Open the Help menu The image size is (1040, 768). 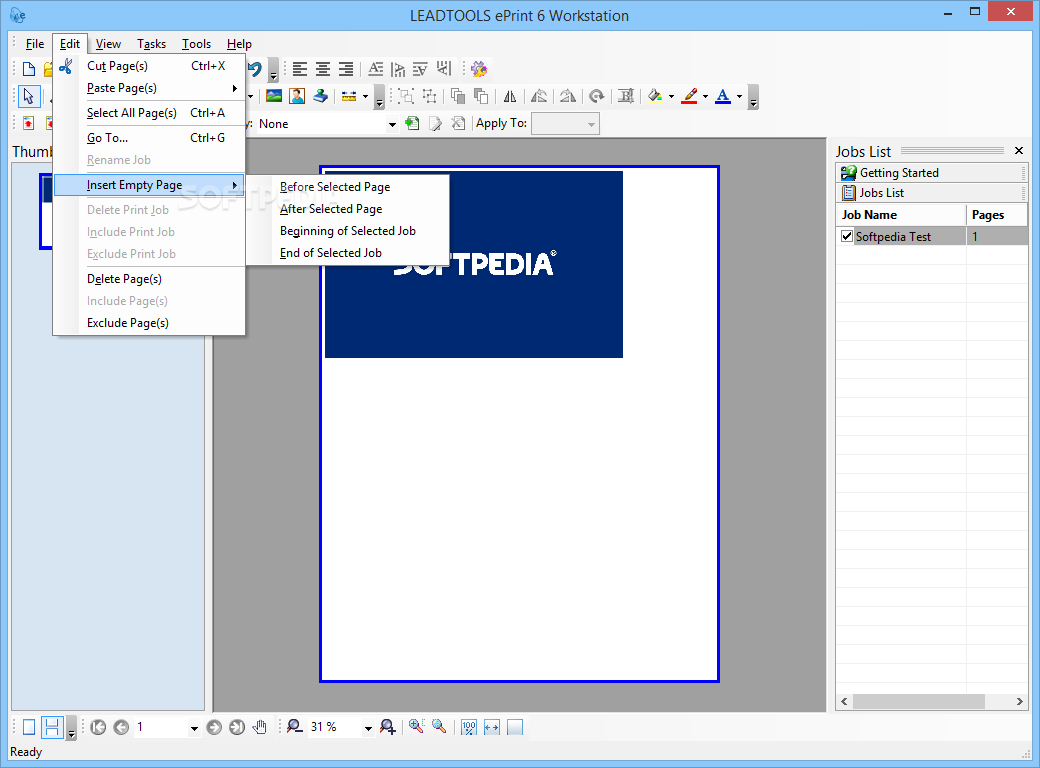pos(239,44)
